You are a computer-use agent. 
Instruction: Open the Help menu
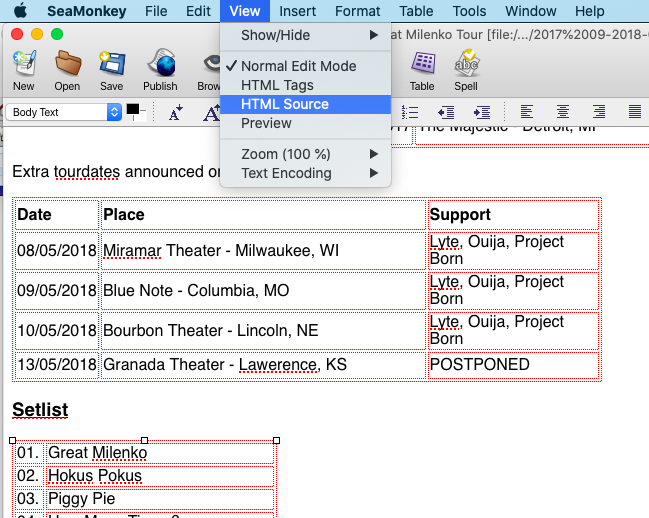click(589, 11)
